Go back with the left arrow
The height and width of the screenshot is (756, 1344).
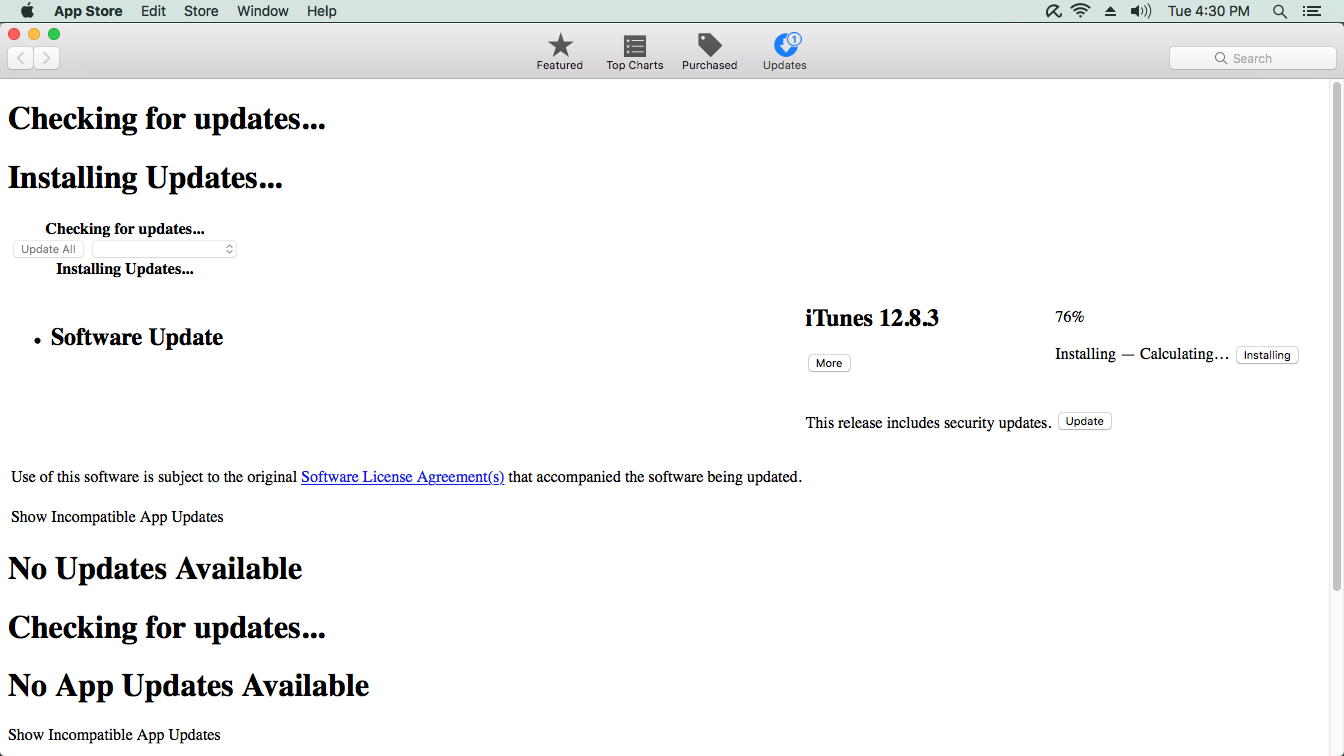pyautogui.click(x=21, y=58)
